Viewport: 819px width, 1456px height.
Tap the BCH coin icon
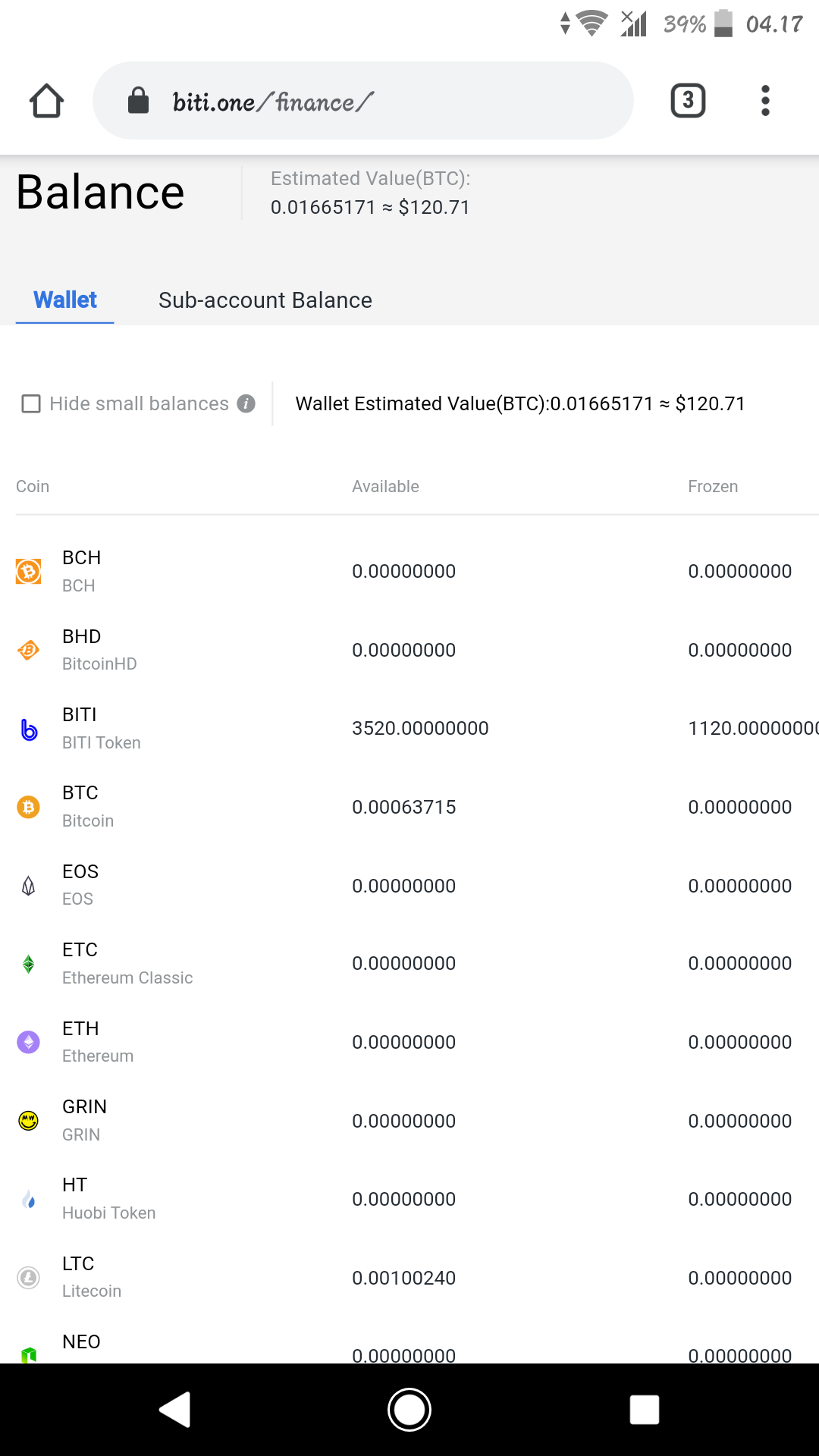click(29, 571)
